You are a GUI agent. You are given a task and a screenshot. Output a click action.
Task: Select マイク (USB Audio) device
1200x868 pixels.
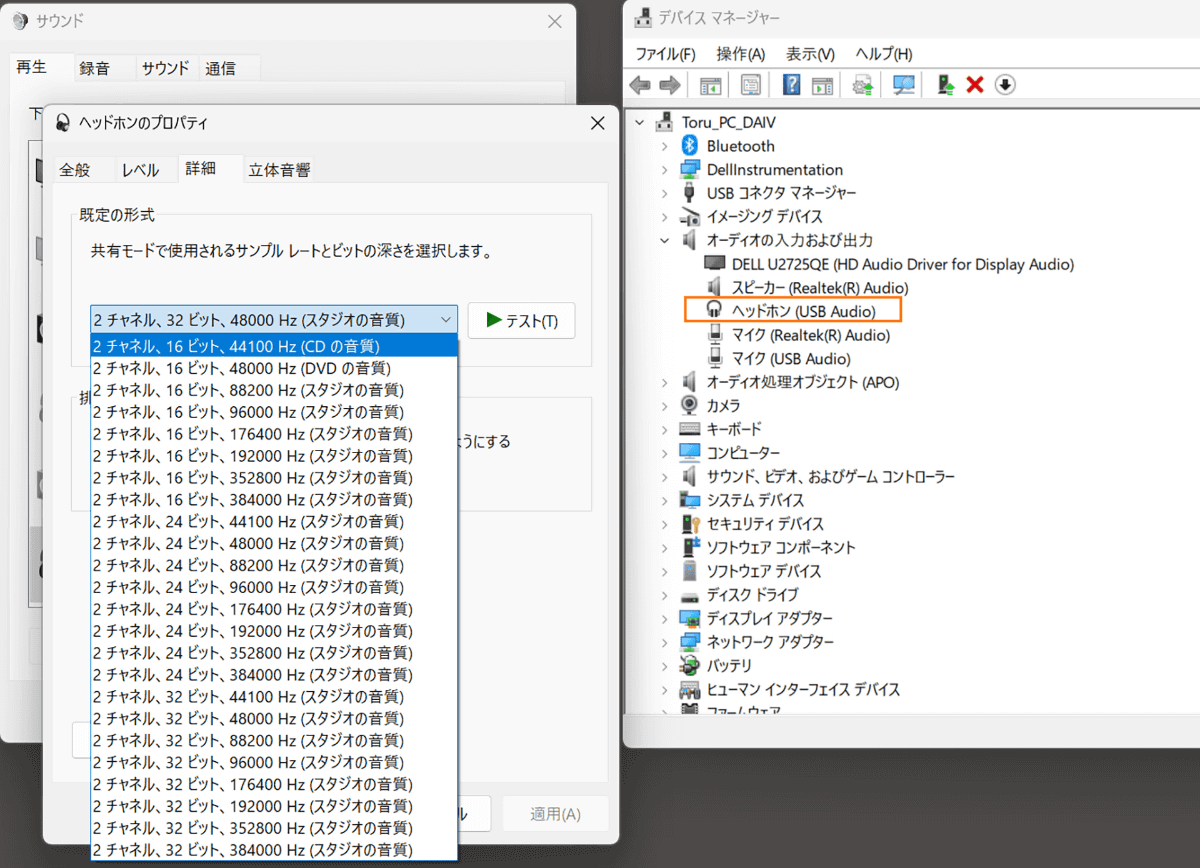click(791, 358)
